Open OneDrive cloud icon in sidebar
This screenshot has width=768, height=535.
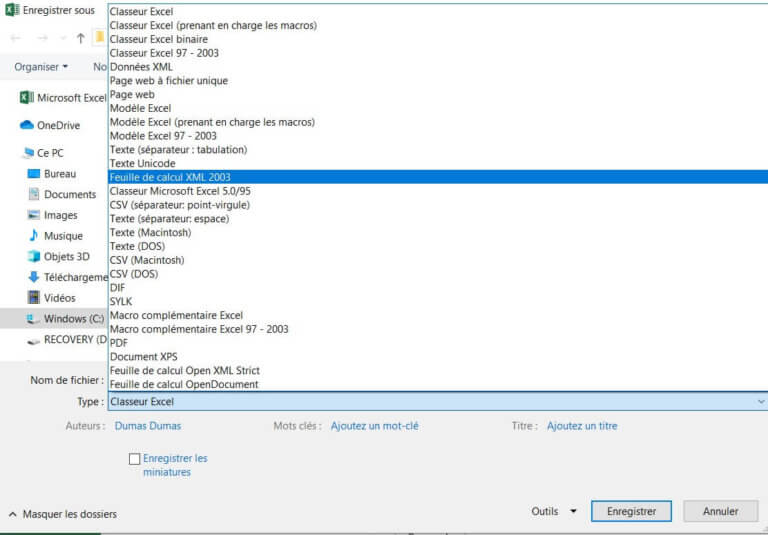27,126
